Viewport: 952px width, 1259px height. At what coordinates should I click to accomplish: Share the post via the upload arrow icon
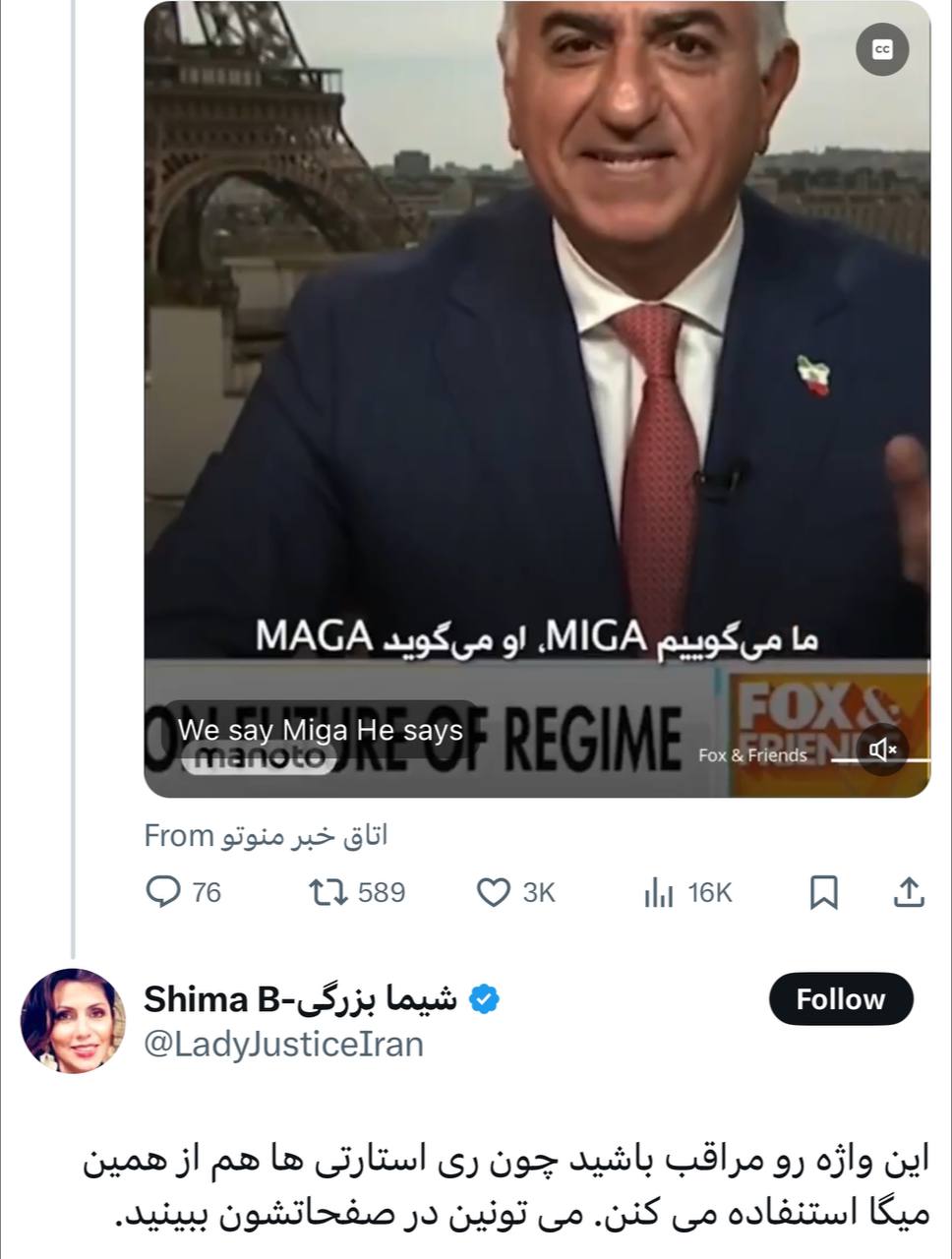909,892
